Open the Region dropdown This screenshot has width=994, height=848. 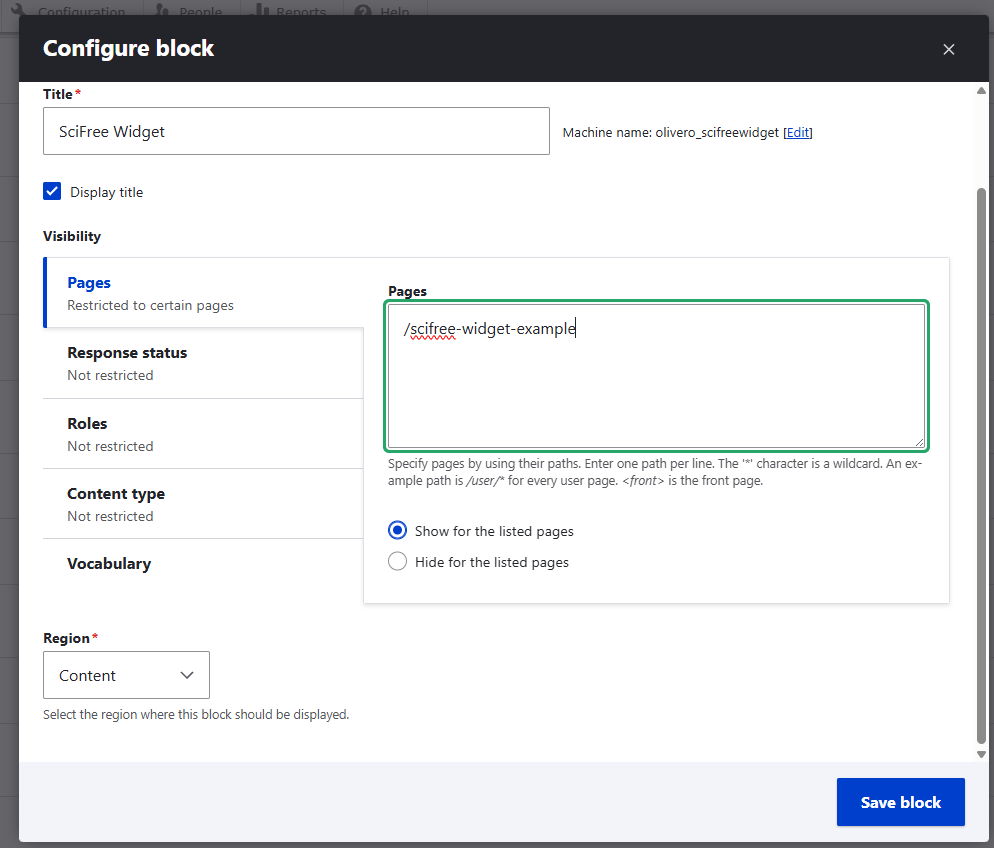click(x=125, y=675)
